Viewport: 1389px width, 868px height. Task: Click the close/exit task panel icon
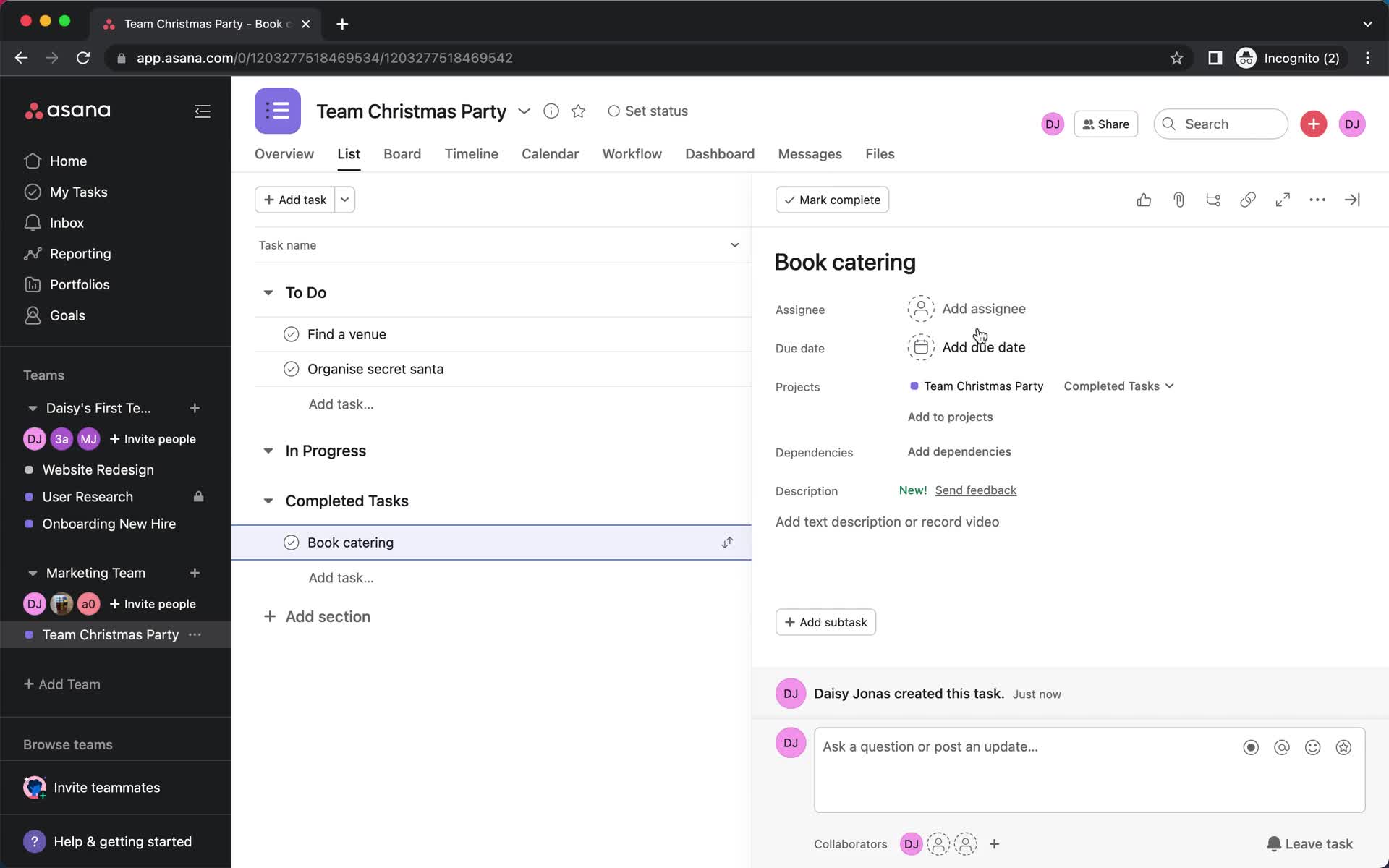pos(1352,199)
